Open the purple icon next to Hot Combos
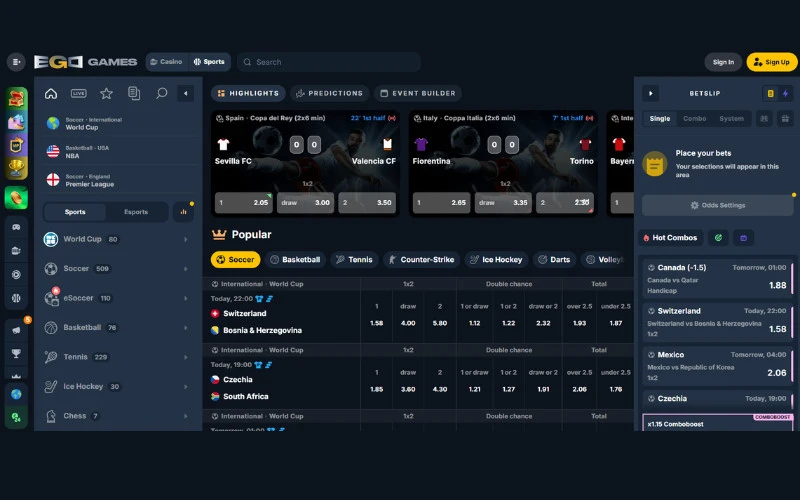 (743, 238)
